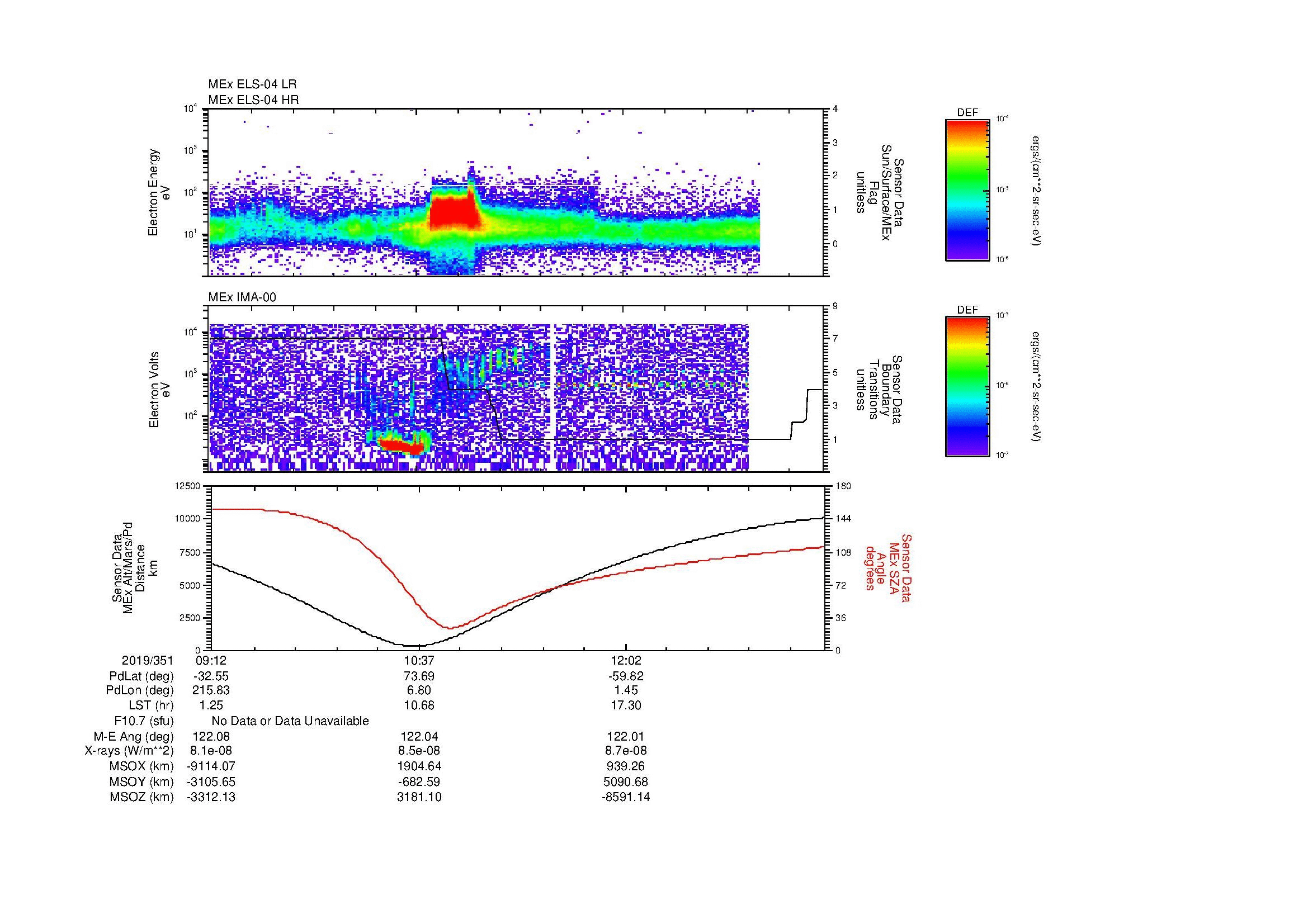Click the 10:37 time tick label
The image size is (1308, 924).
tap(419, 660)
